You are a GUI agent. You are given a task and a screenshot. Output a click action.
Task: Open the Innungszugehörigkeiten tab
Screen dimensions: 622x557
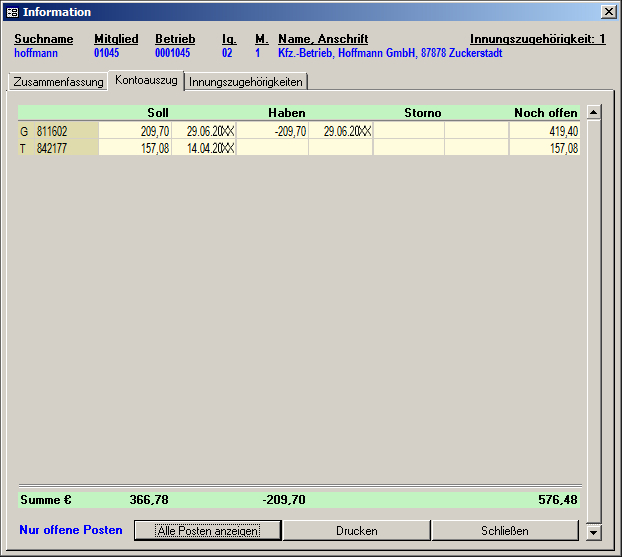245,82
